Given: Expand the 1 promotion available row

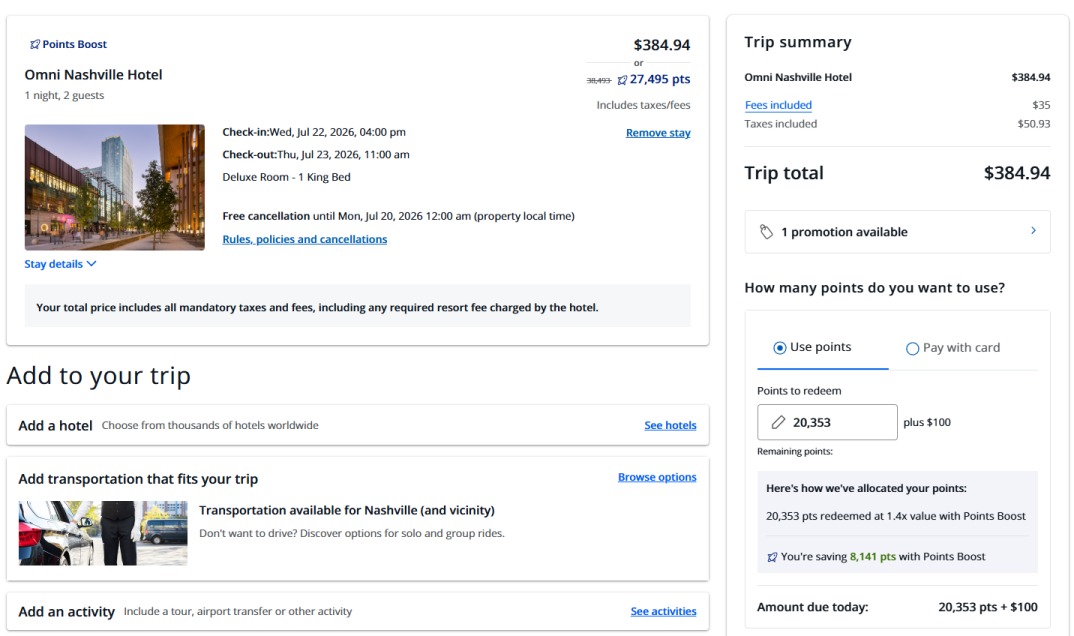Looking at the screenshot, I should click(897, 232).
